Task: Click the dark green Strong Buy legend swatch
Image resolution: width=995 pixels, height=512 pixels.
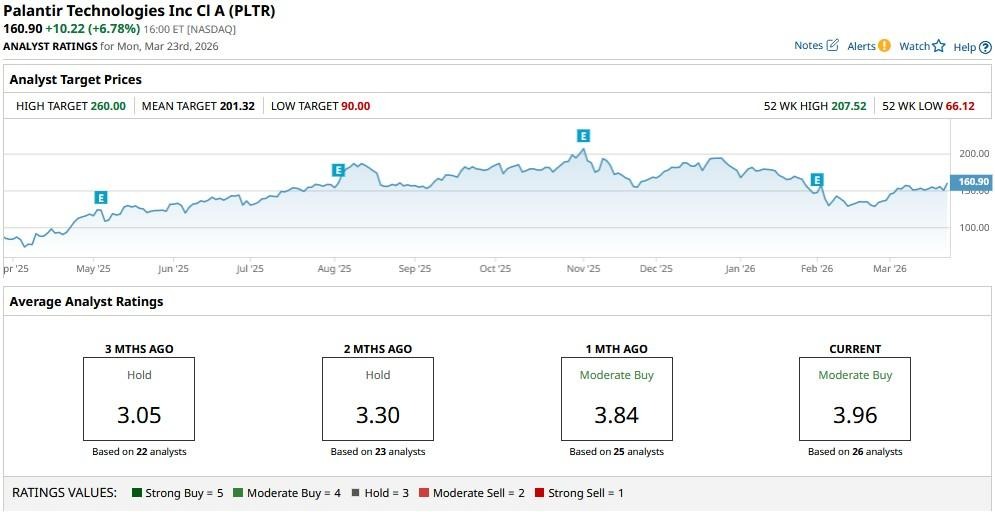Action: [x=136, y=492]
